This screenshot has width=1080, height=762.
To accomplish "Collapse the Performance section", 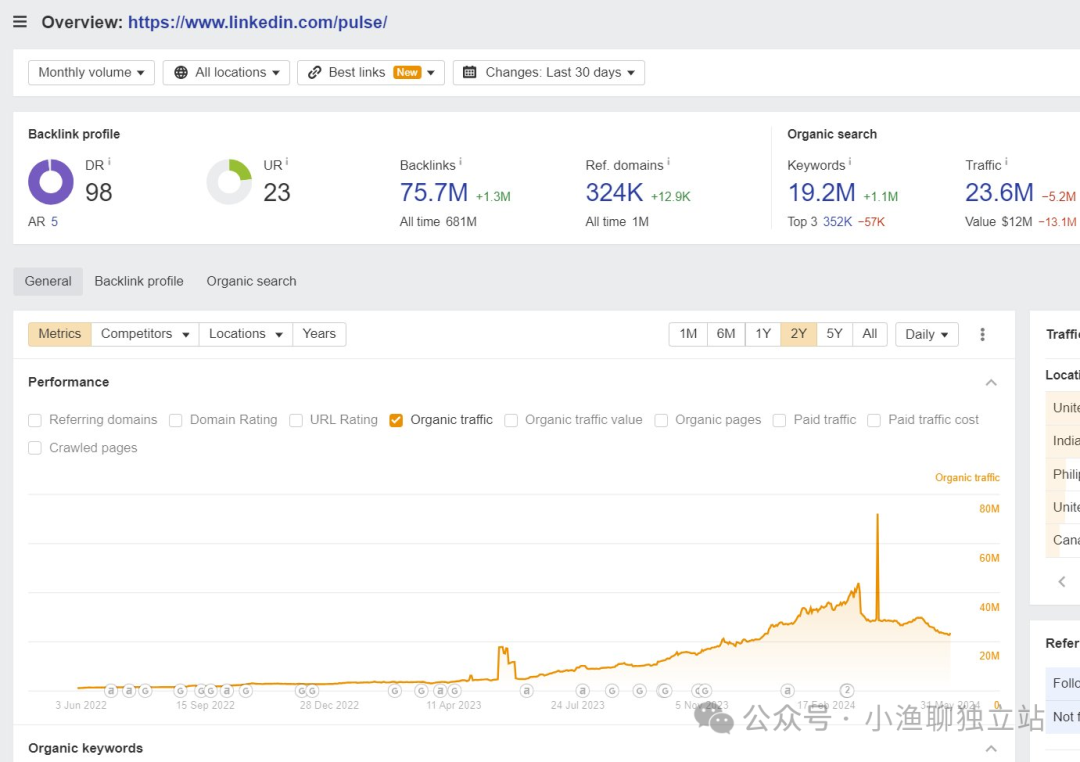I will (x=991, y=382).
